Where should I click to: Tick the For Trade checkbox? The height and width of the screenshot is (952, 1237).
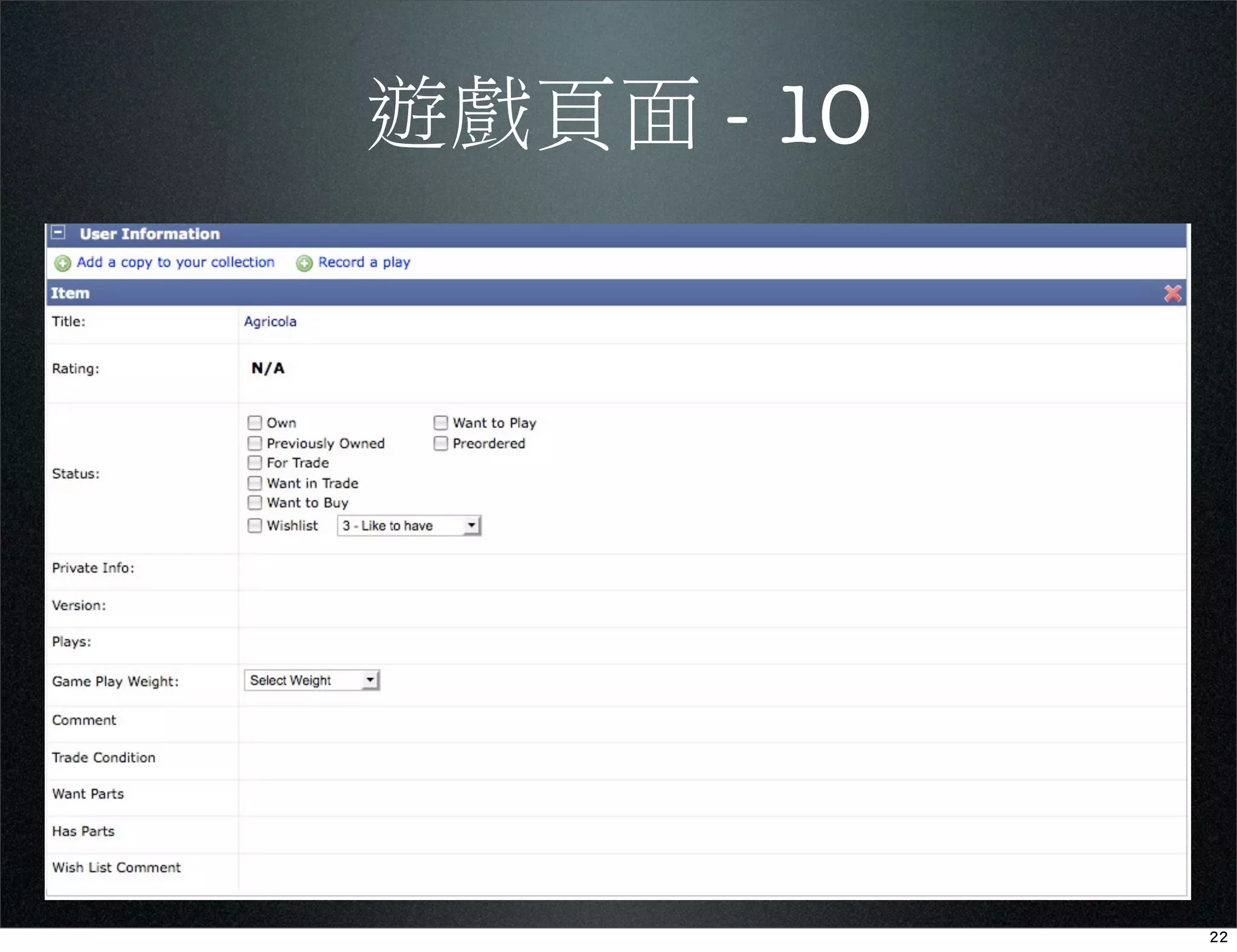(255, 463)
